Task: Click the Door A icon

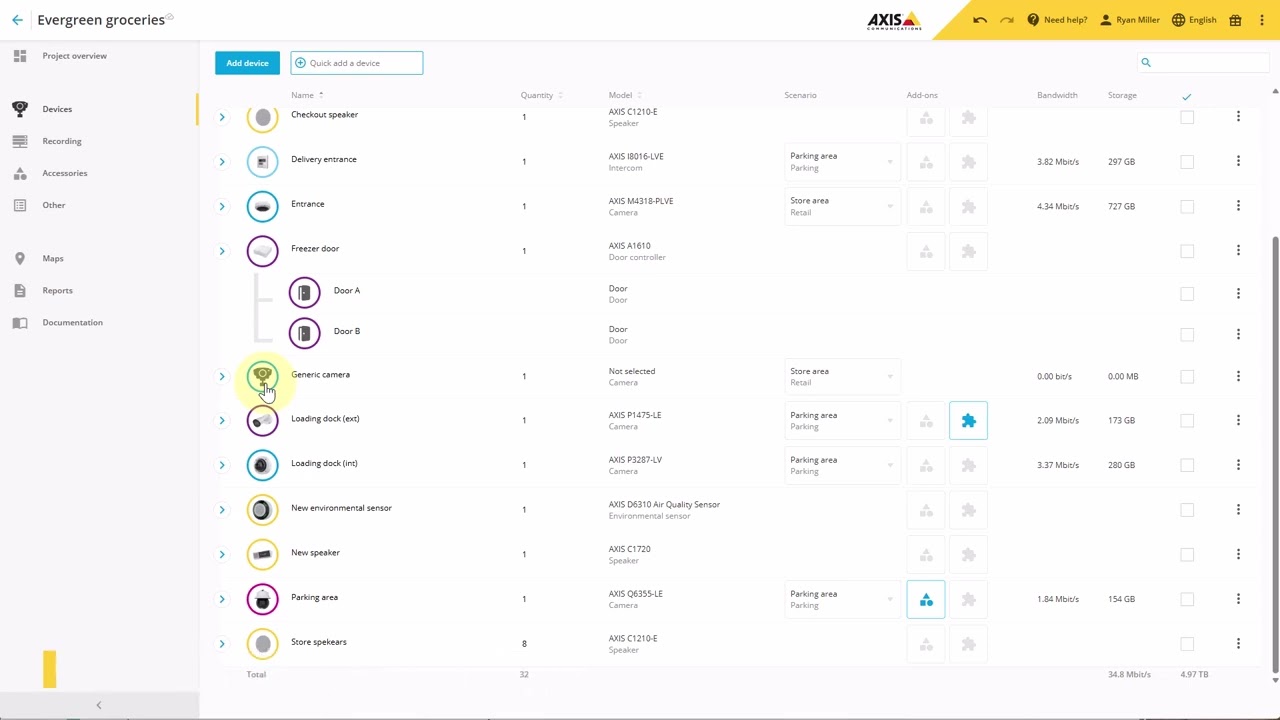Action: coord(304,293)
